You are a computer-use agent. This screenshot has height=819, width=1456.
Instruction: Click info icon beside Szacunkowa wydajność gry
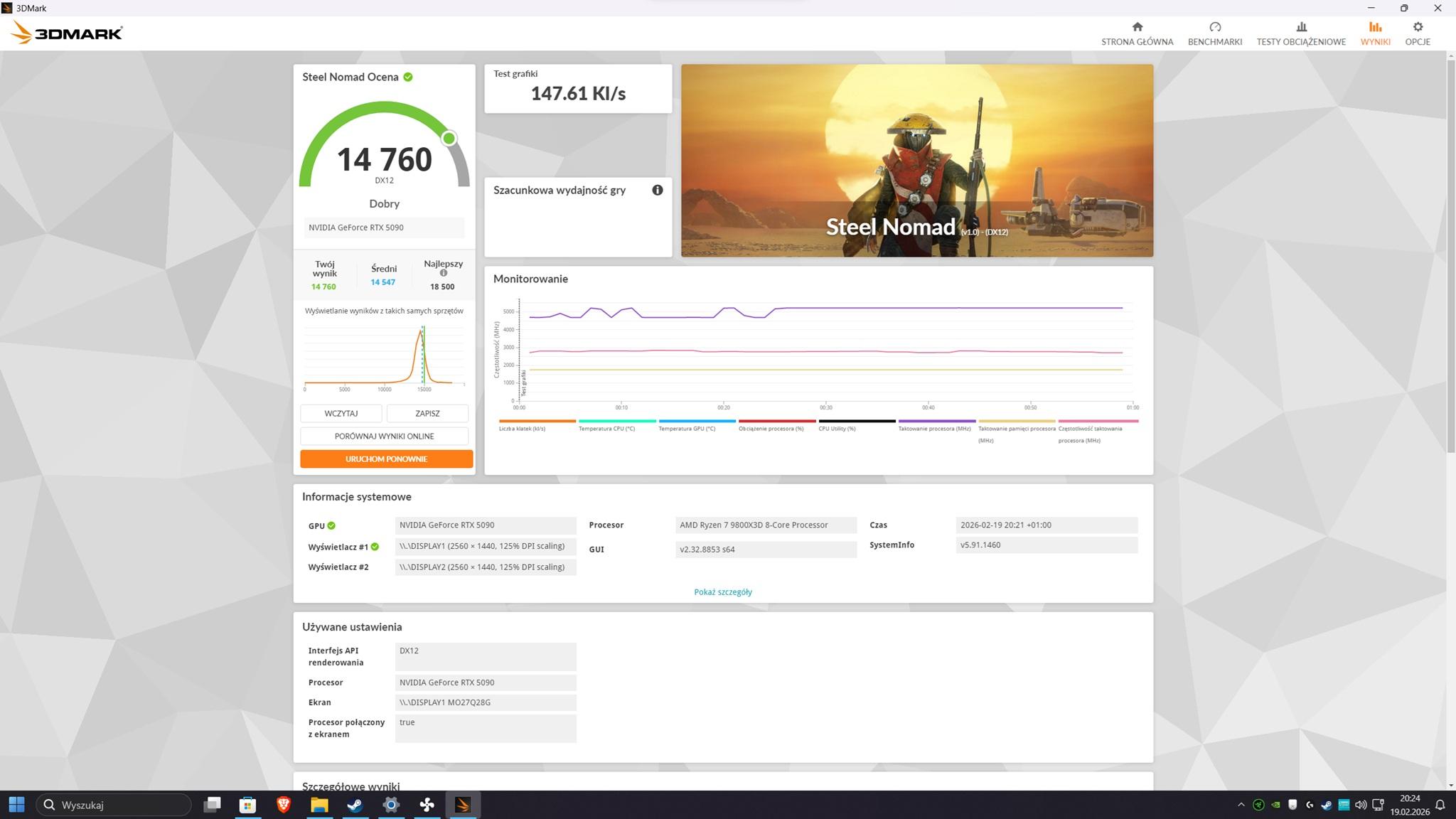(x=657, y=190)
